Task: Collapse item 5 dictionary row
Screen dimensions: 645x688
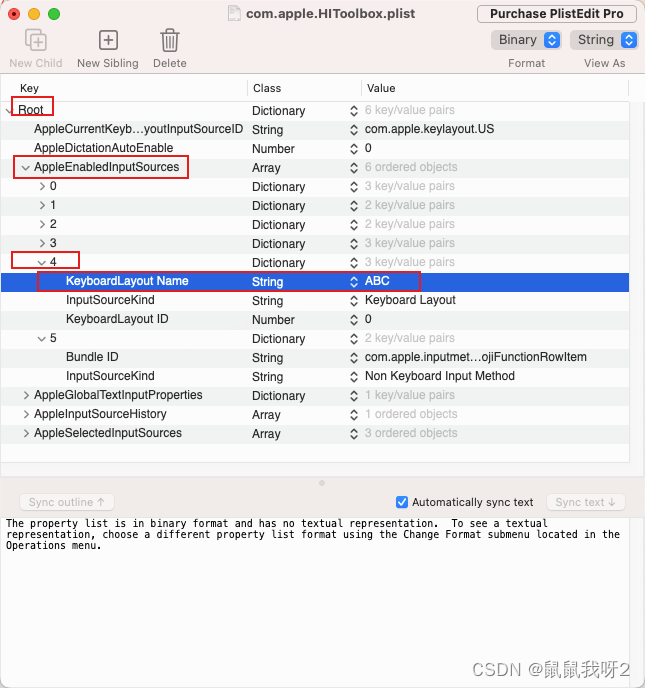Action: (42, 338)
